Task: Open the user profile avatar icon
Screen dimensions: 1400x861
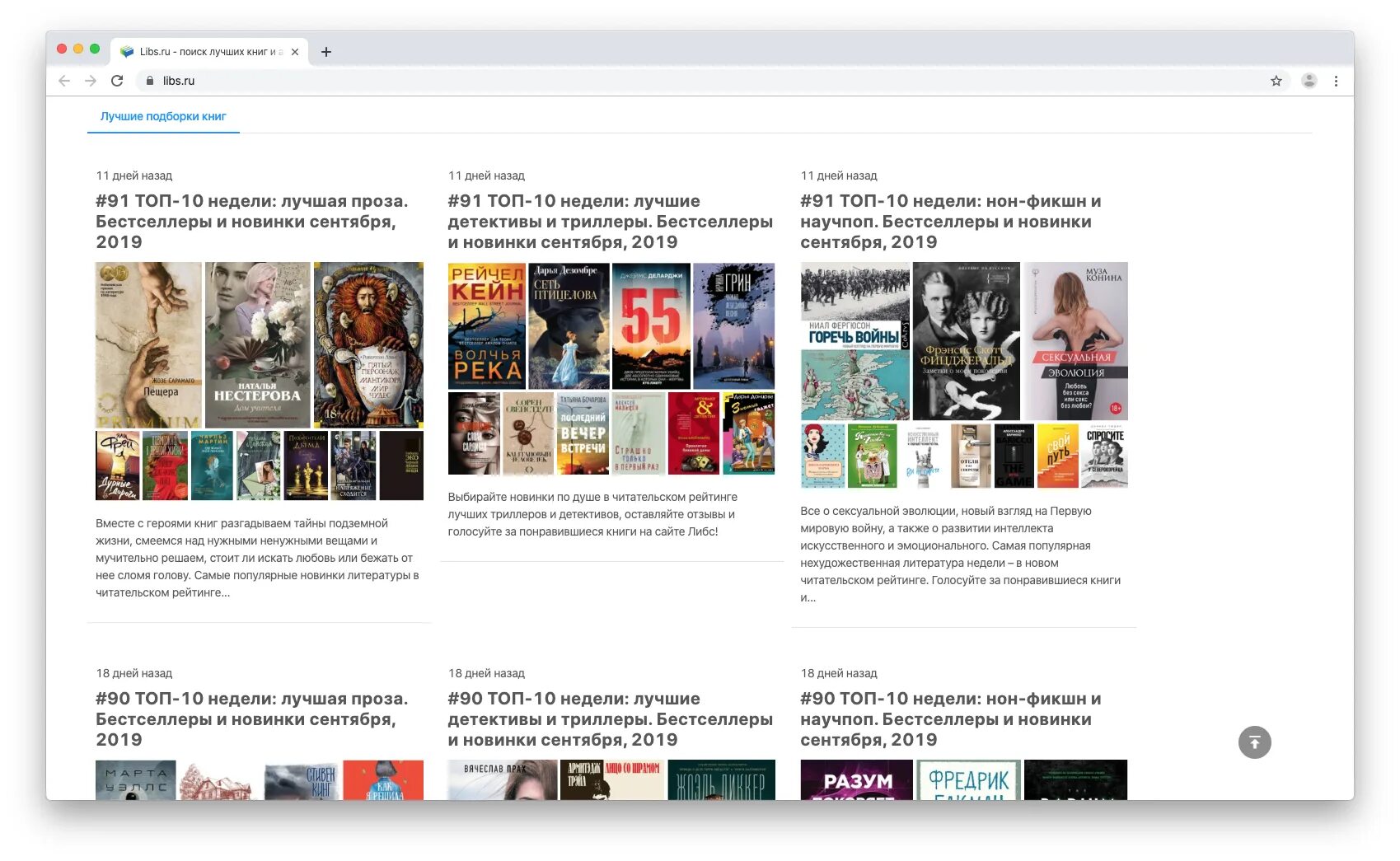Action: point(1309,81)
